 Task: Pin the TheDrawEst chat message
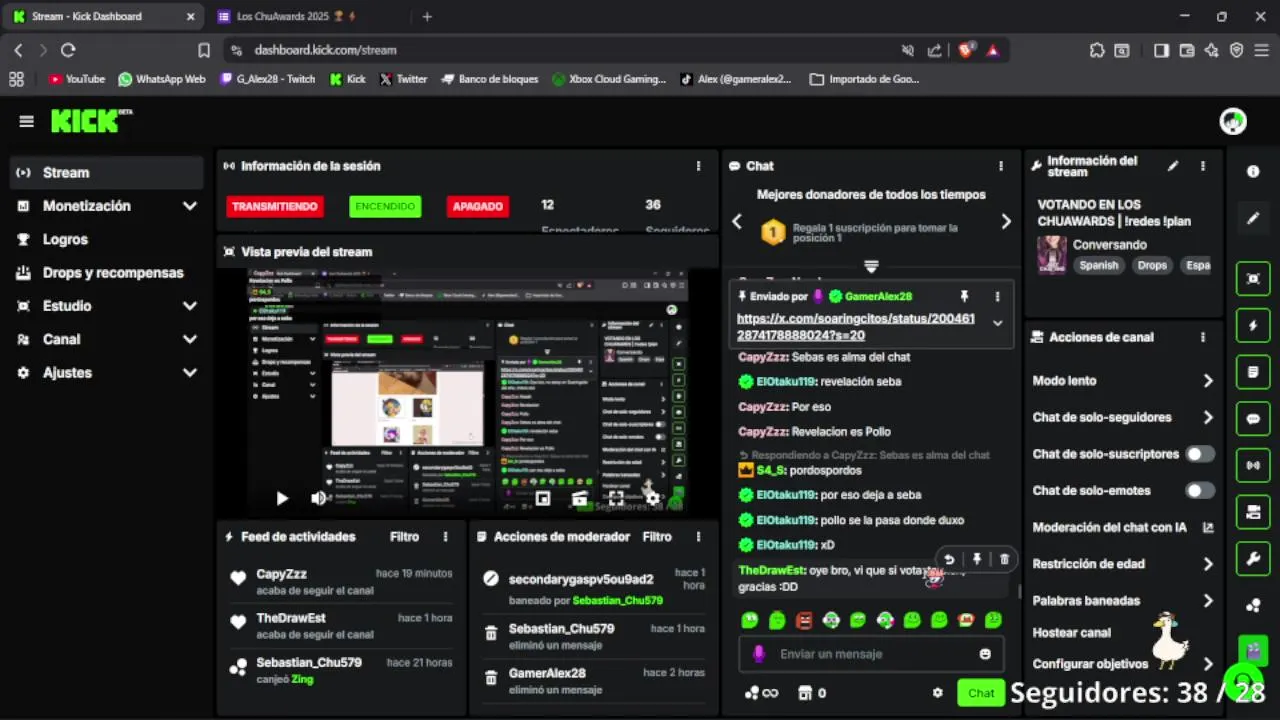977,559
